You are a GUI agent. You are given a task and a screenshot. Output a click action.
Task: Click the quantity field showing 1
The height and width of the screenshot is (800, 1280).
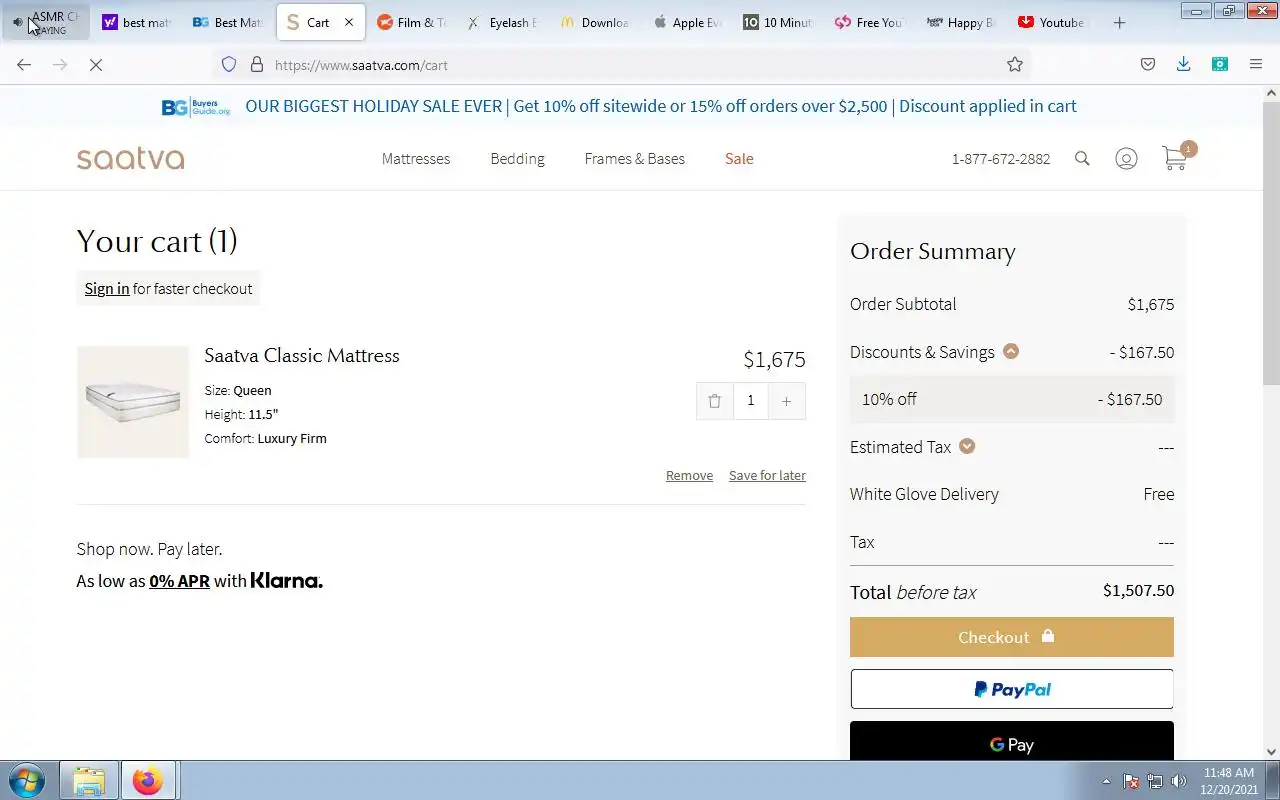click(x=750, y=401)
